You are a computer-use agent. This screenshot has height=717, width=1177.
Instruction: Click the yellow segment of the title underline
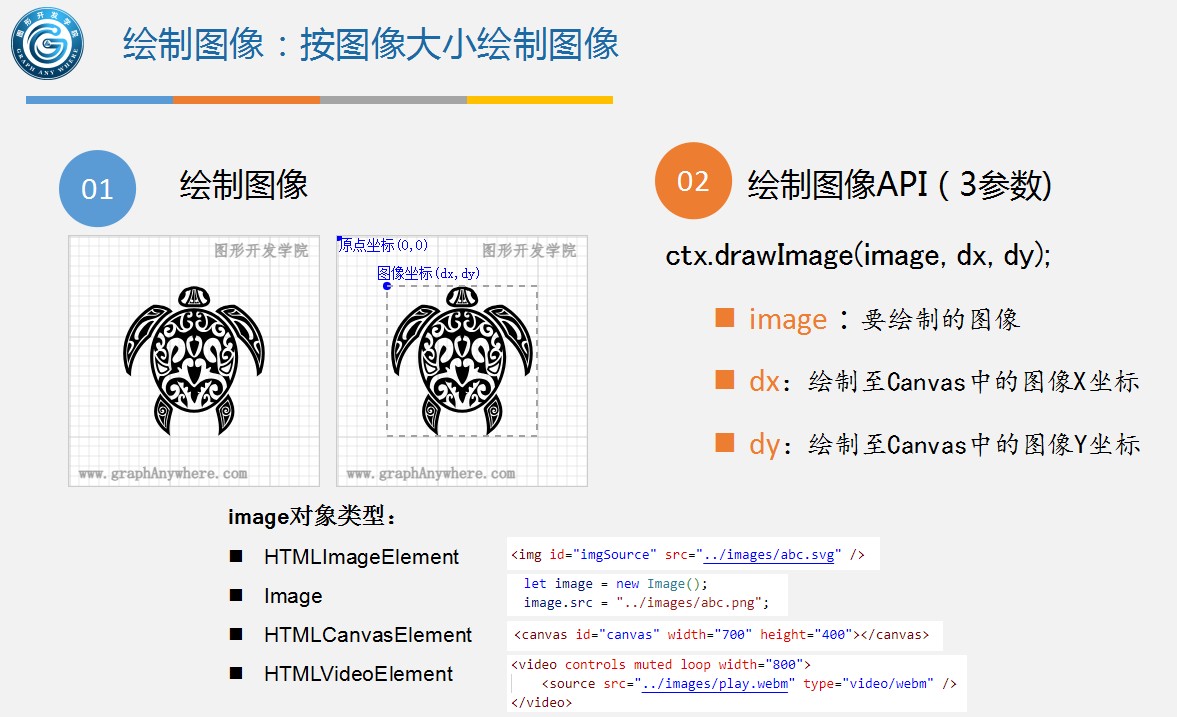click(540, 100)
